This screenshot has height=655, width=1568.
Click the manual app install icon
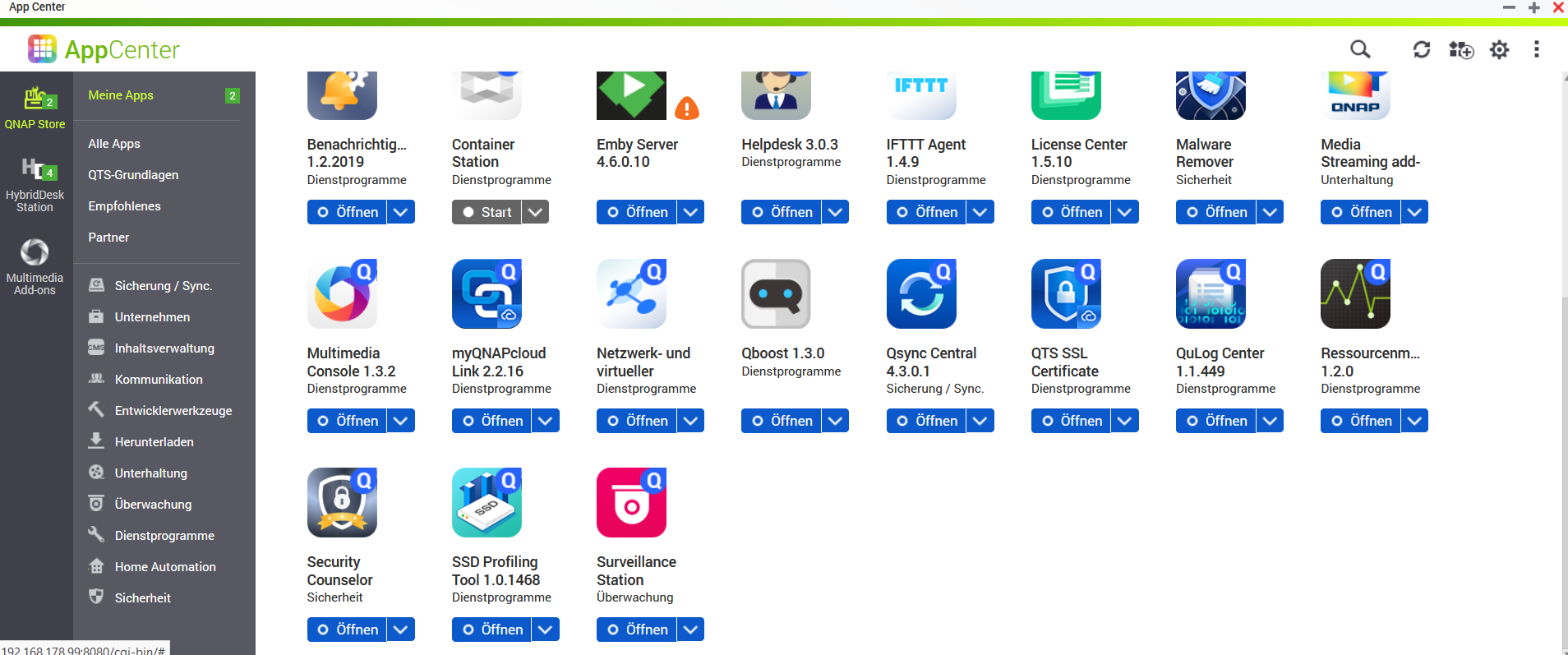tap(1461, 49)
